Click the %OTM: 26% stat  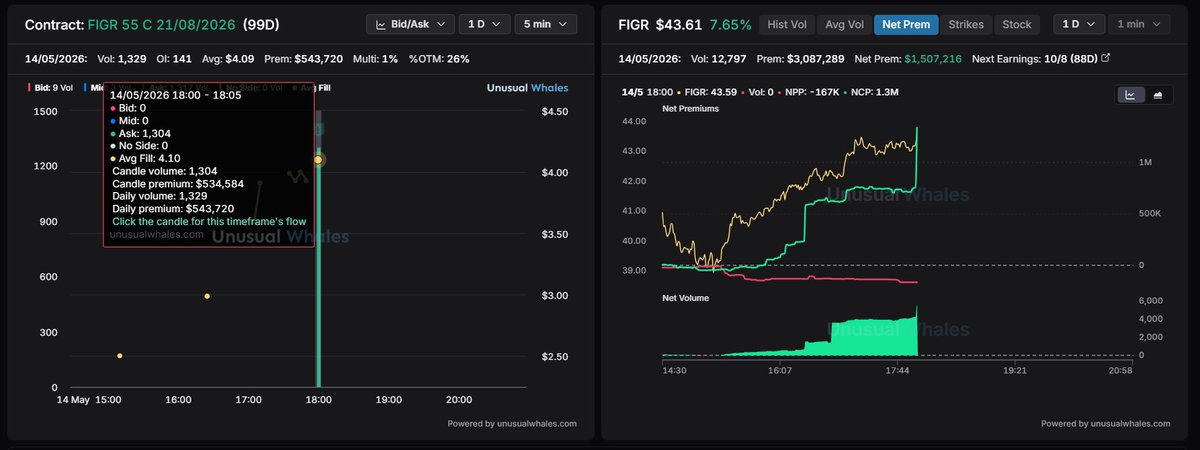(x=440, y=59)
